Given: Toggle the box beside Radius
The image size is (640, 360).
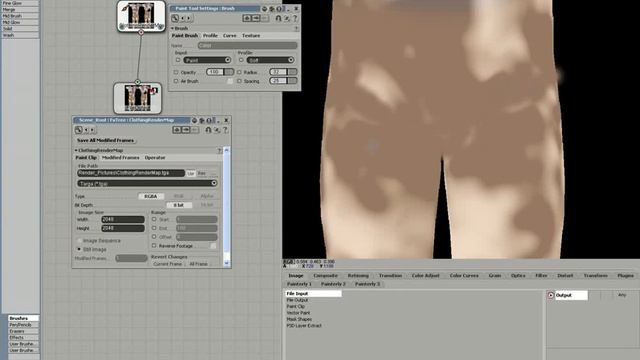Looking at the screenshot, I should pos(239,72).
